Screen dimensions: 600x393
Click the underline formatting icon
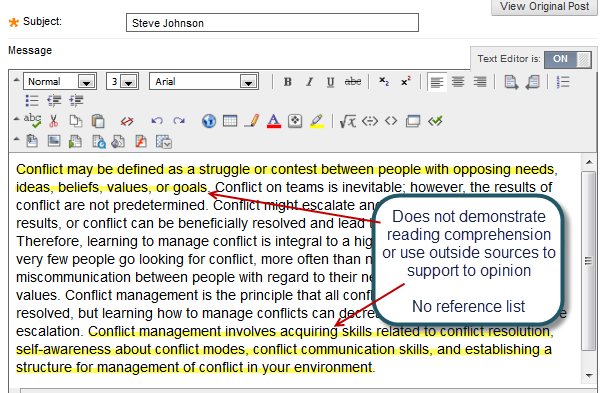[x=331, y=82]
